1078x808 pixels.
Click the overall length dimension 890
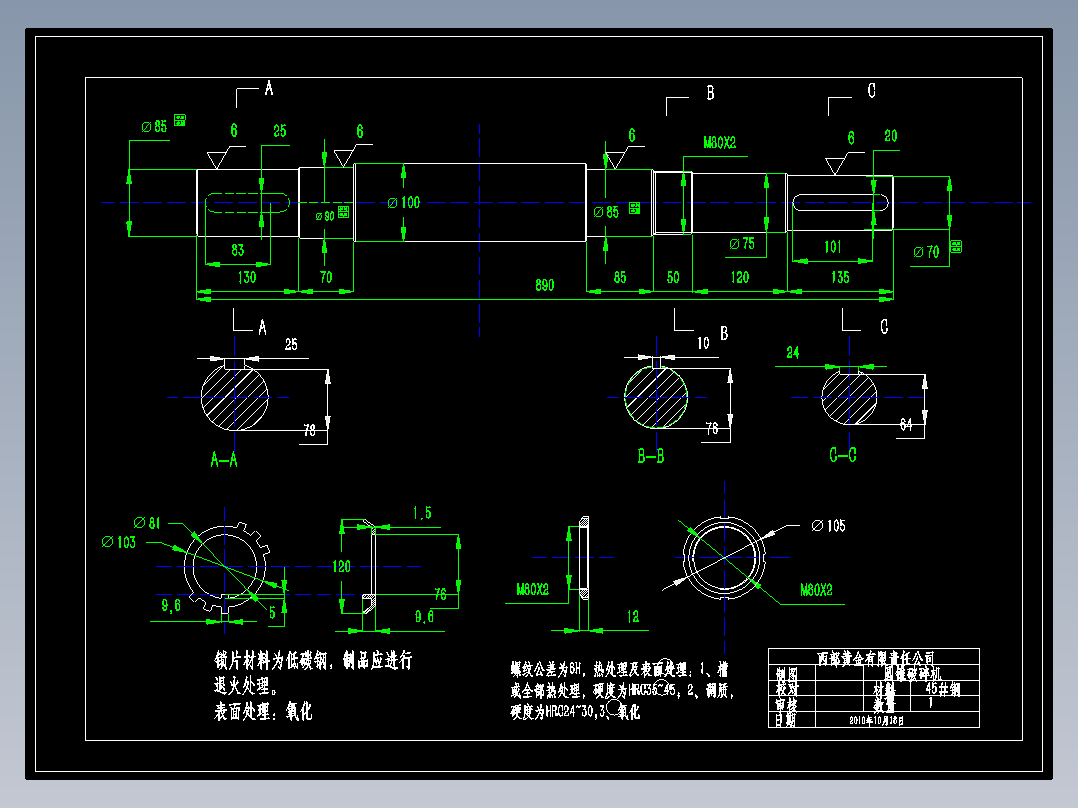pos(544,285)
